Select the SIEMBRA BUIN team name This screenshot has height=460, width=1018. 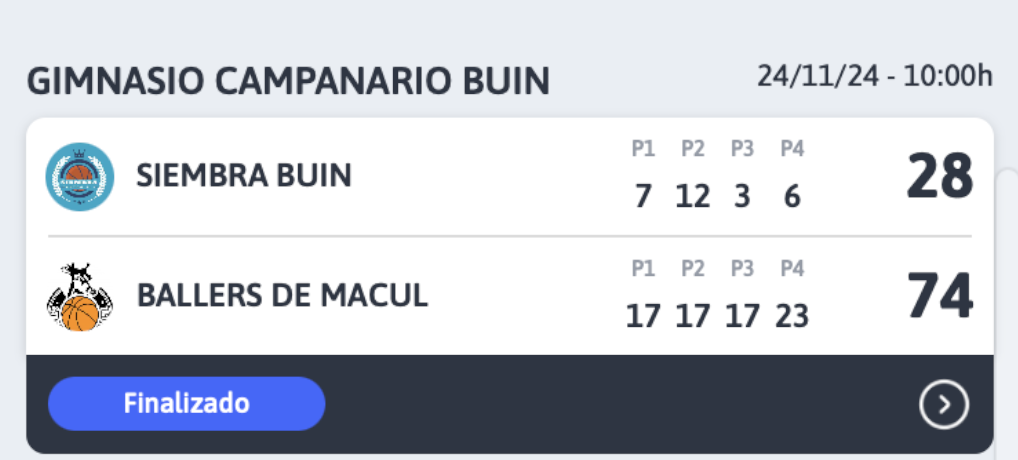coord(244,175)
